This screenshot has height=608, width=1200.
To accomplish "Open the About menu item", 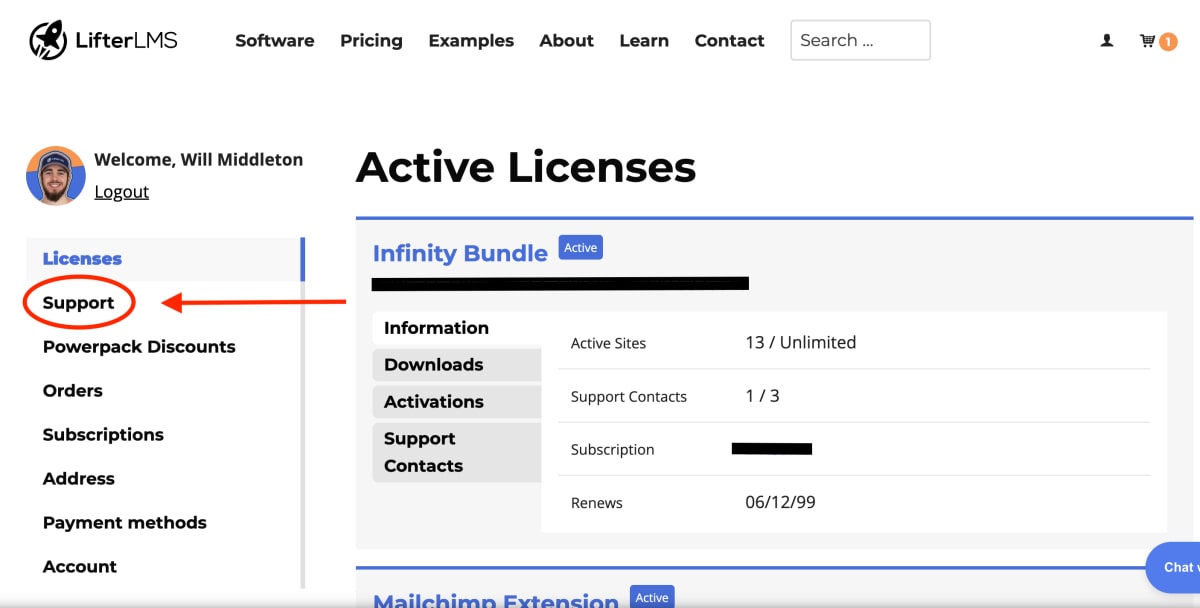I will [566, 41].
